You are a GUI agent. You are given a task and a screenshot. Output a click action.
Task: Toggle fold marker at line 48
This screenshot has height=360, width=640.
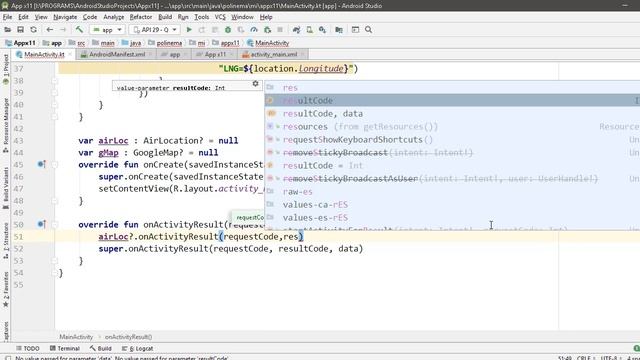pos(55,201)
